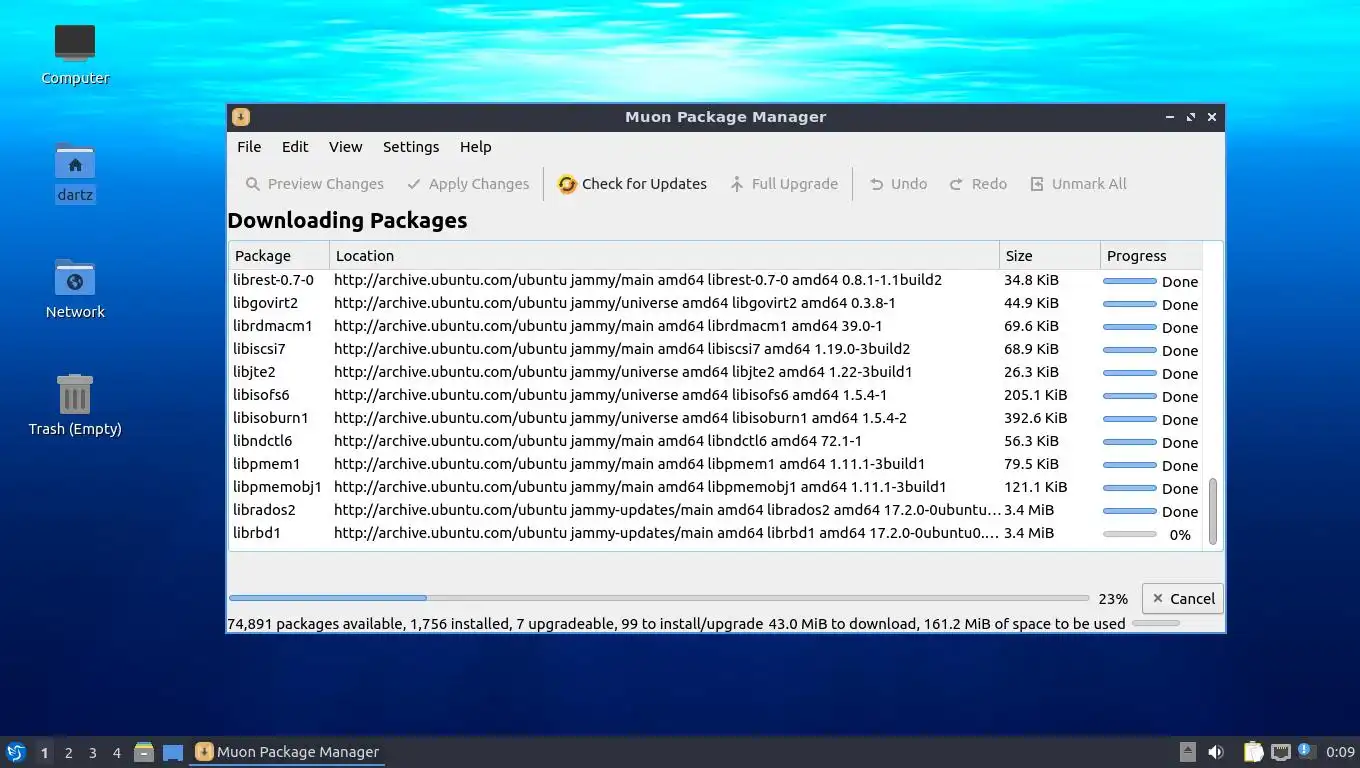
Task: Click the Full Upgrade toolbar button
Action: (784, 184)
